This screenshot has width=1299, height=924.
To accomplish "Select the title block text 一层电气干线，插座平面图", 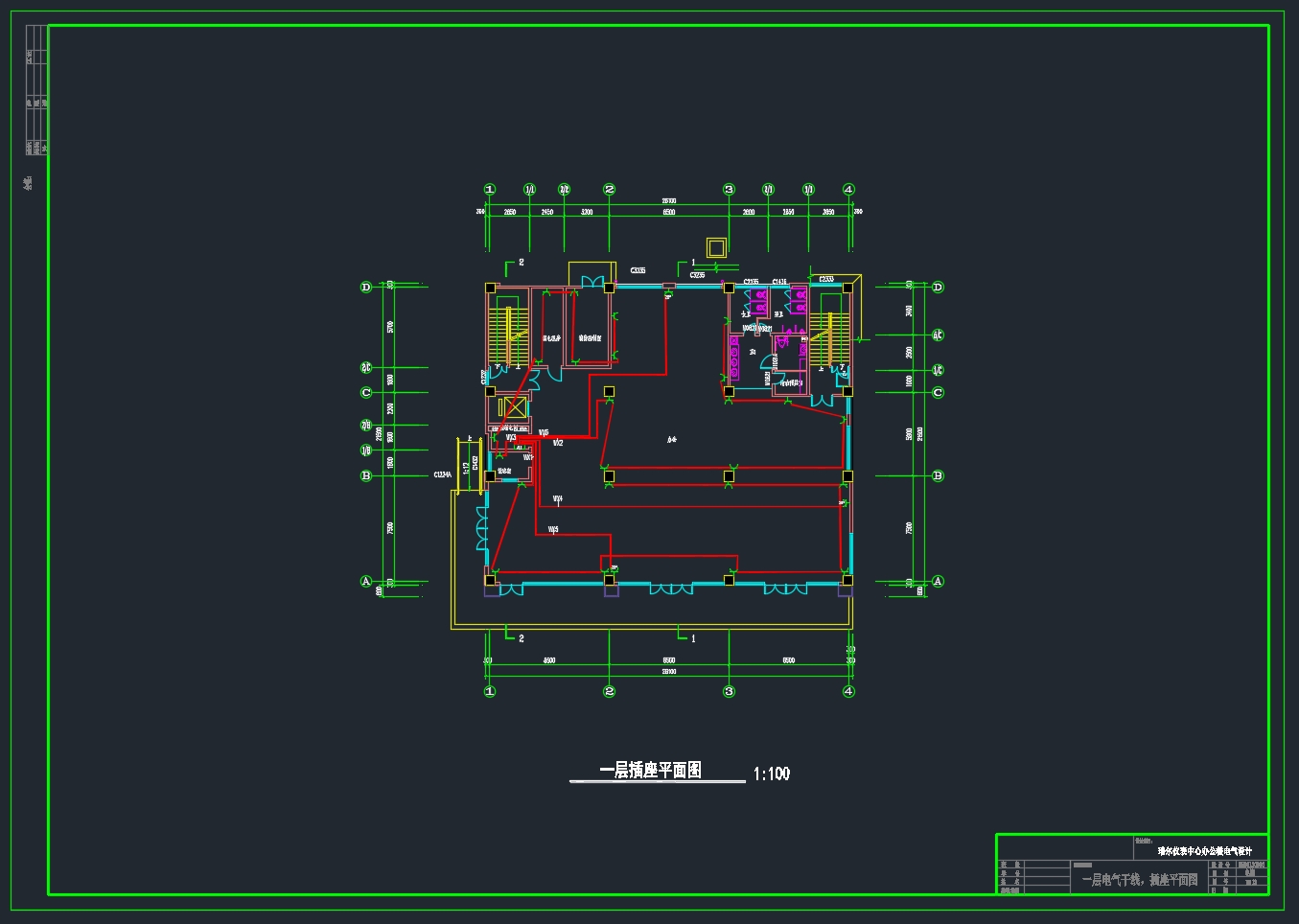I will click(x=1139, y=879).
